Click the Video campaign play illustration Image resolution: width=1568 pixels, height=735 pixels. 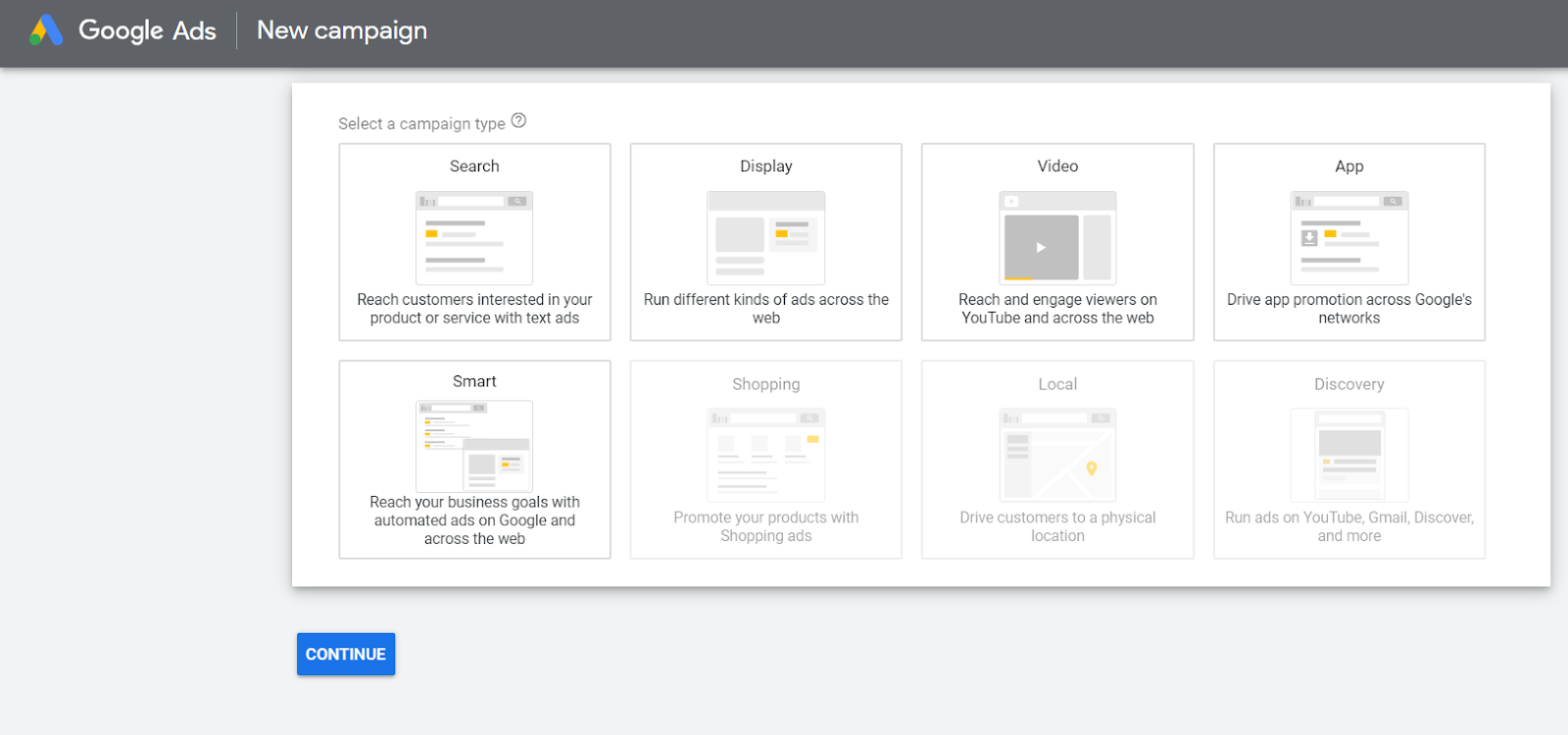click(1057, 238)
